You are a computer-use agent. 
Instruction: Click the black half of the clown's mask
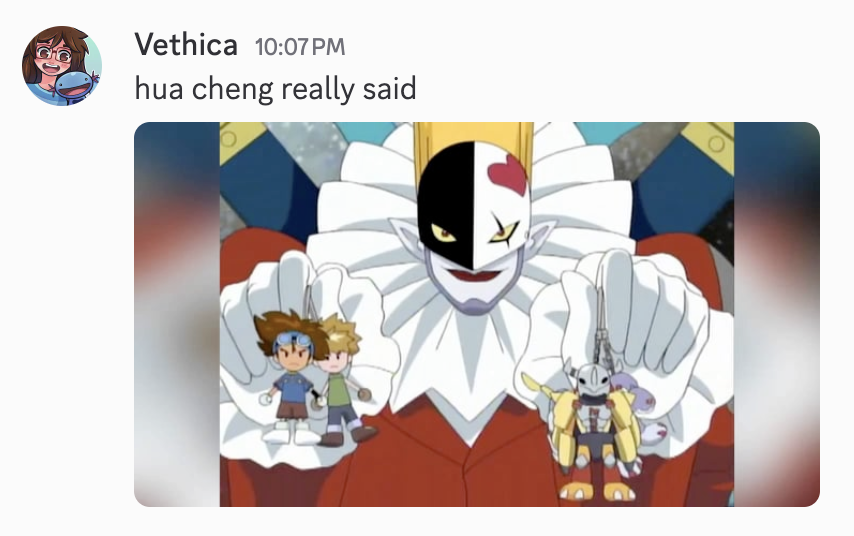pyautogui.click(x=446, y=202)
